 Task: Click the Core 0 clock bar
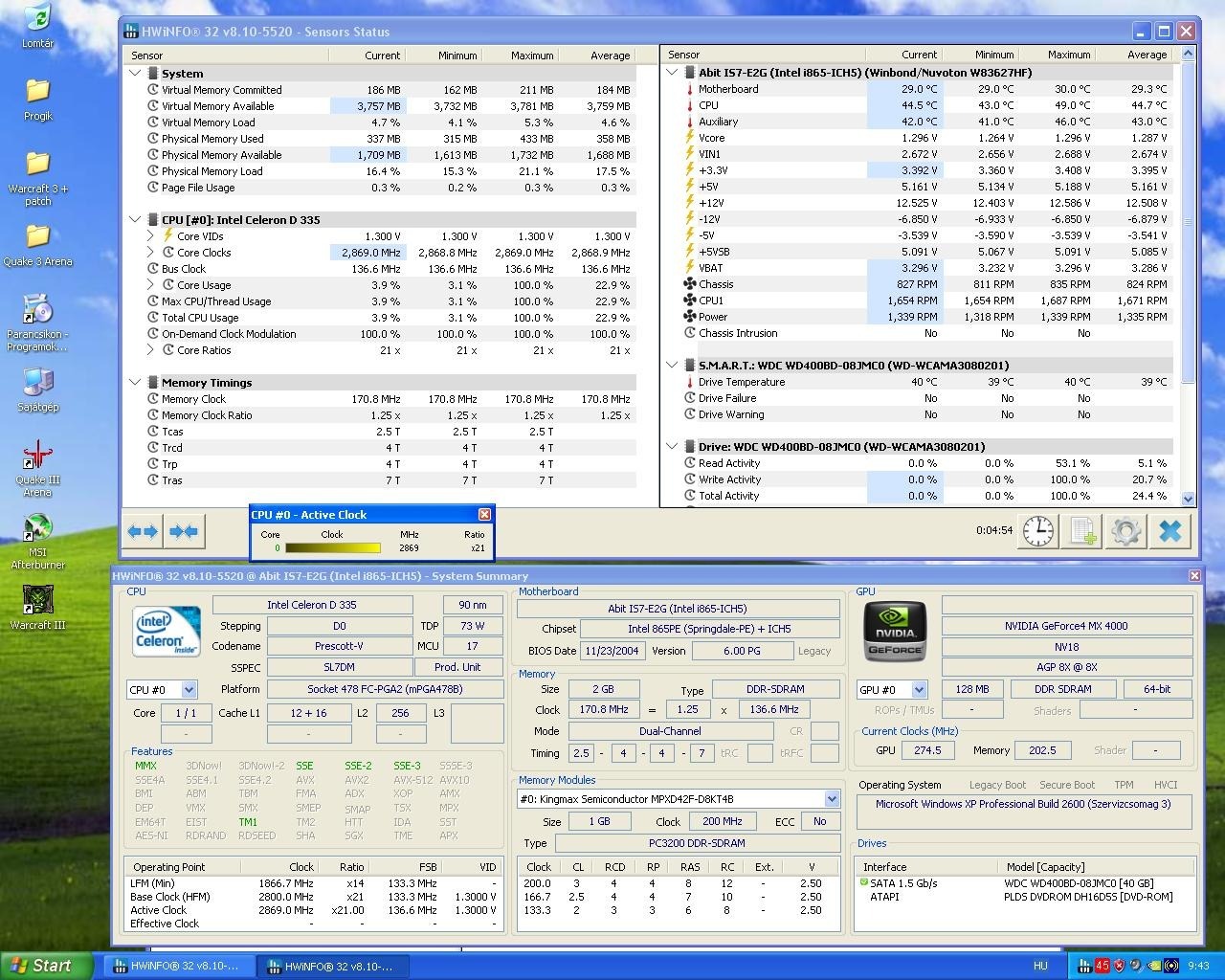332,548
